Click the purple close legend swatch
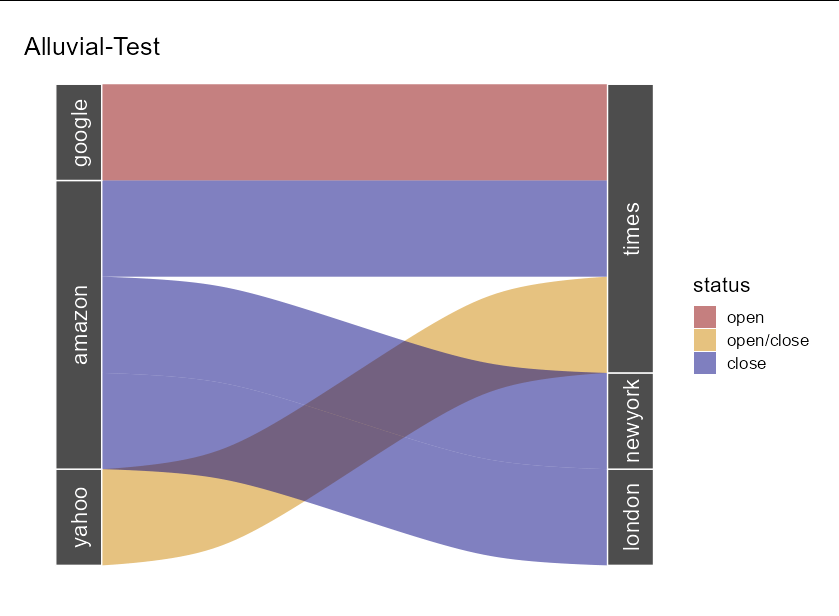 point(705,363)
